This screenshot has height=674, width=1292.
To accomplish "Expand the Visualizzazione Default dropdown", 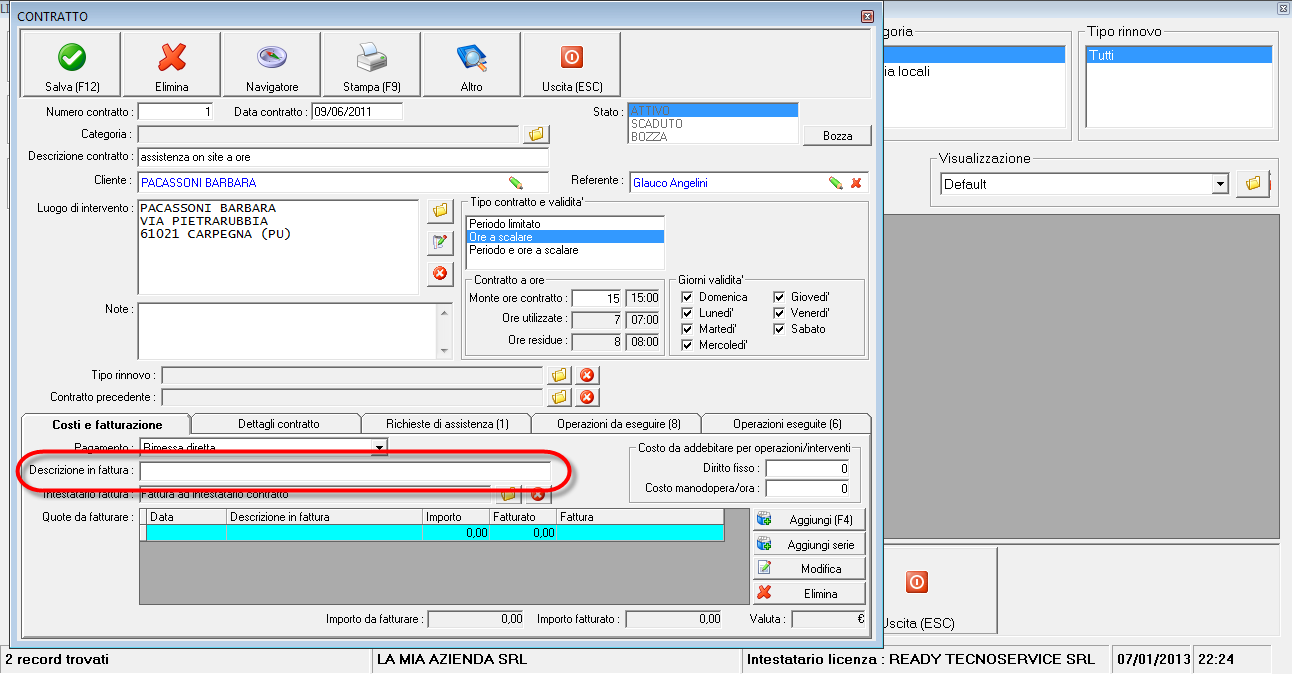I will click(x=1220, y=184).
